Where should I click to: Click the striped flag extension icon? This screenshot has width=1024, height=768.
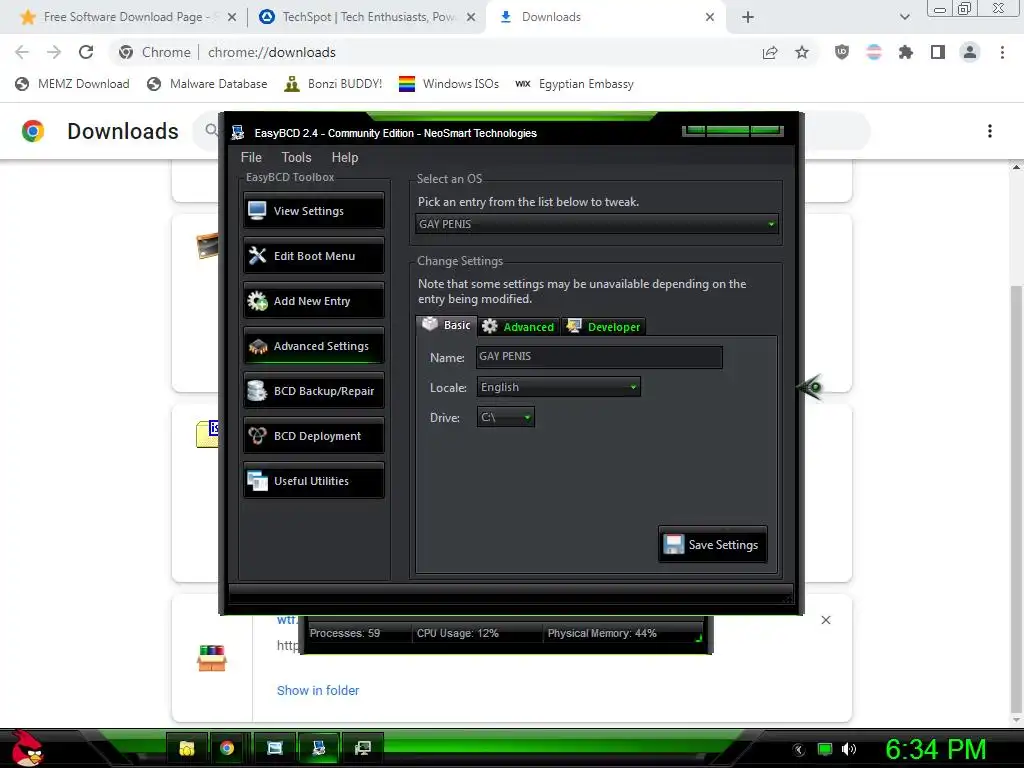(874, 52)
